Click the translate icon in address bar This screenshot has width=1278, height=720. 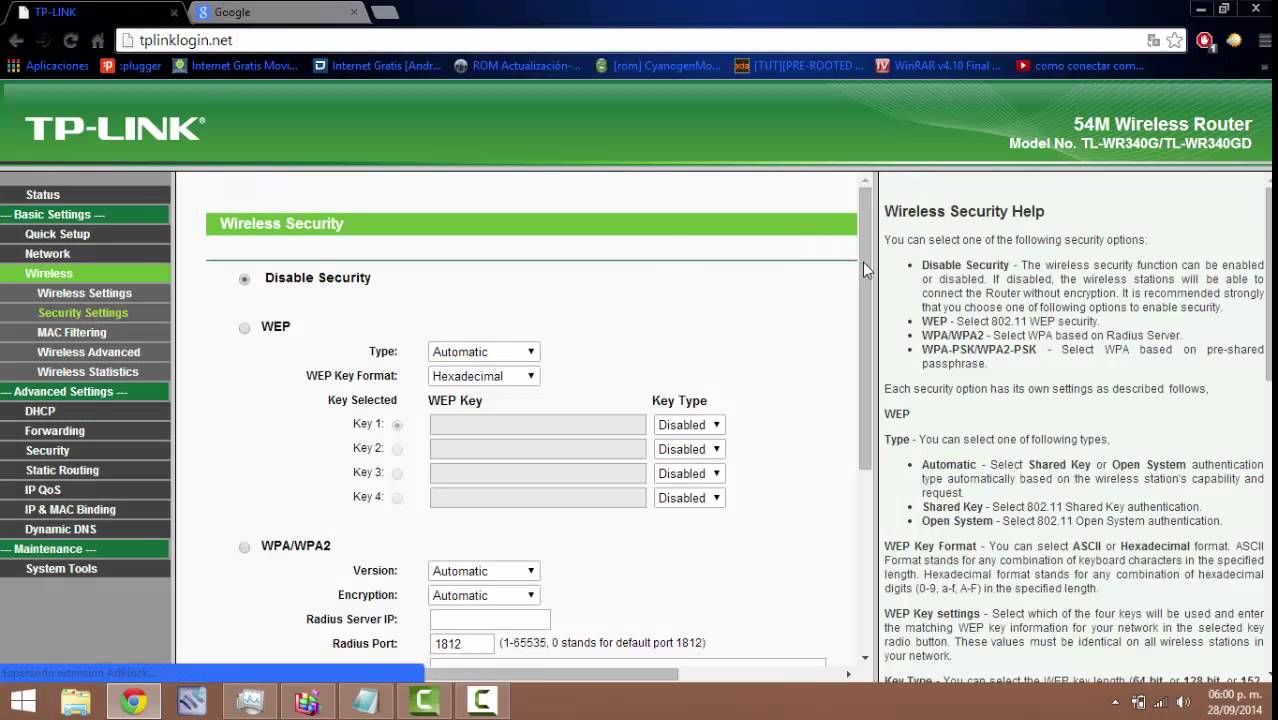pos(1153,40)
